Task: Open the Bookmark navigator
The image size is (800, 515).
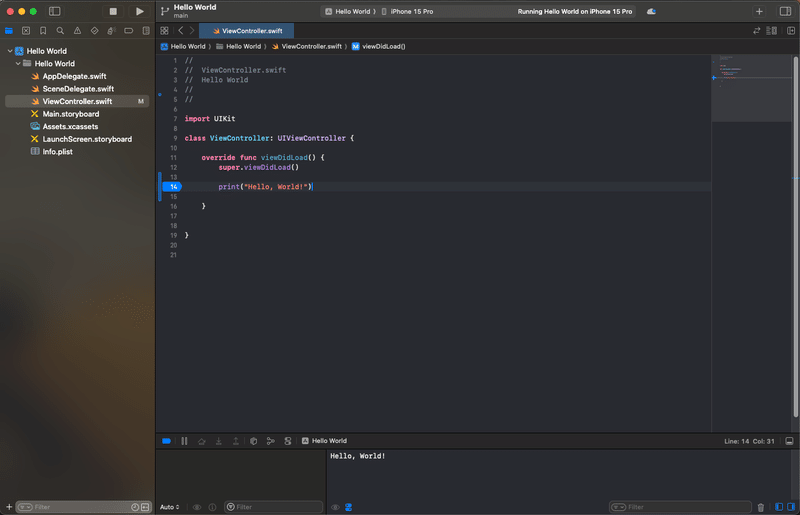Action: coord(43,31)
